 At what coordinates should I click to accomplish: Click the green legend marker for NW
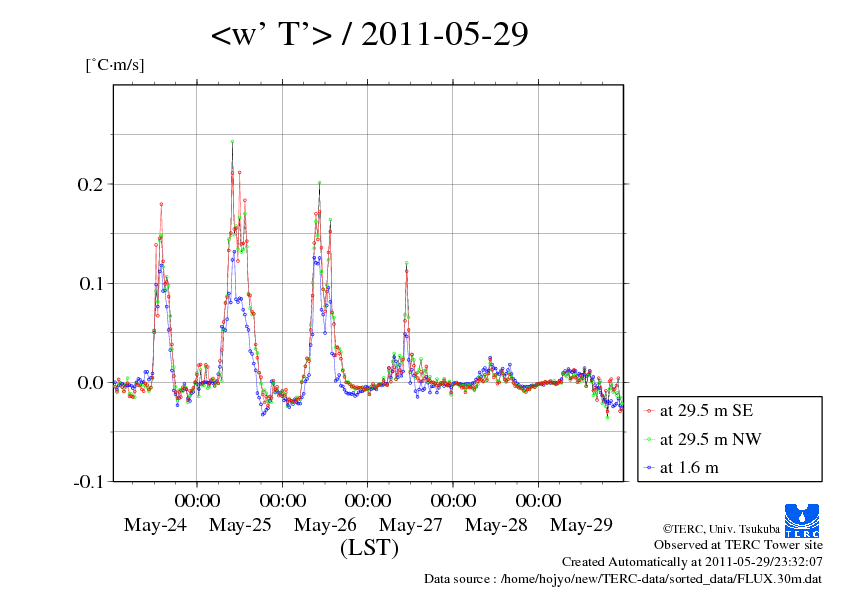[649, 440]
